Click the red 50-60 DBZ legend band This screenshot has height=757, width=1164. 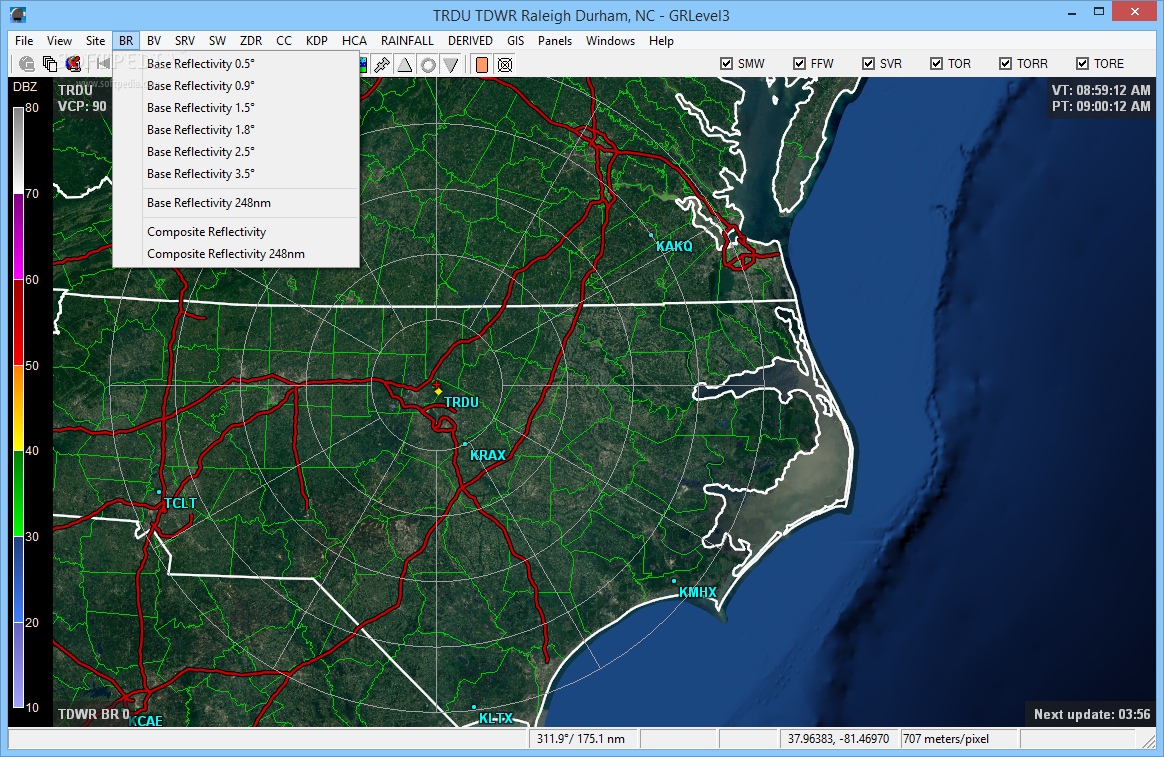click(19, 322)
